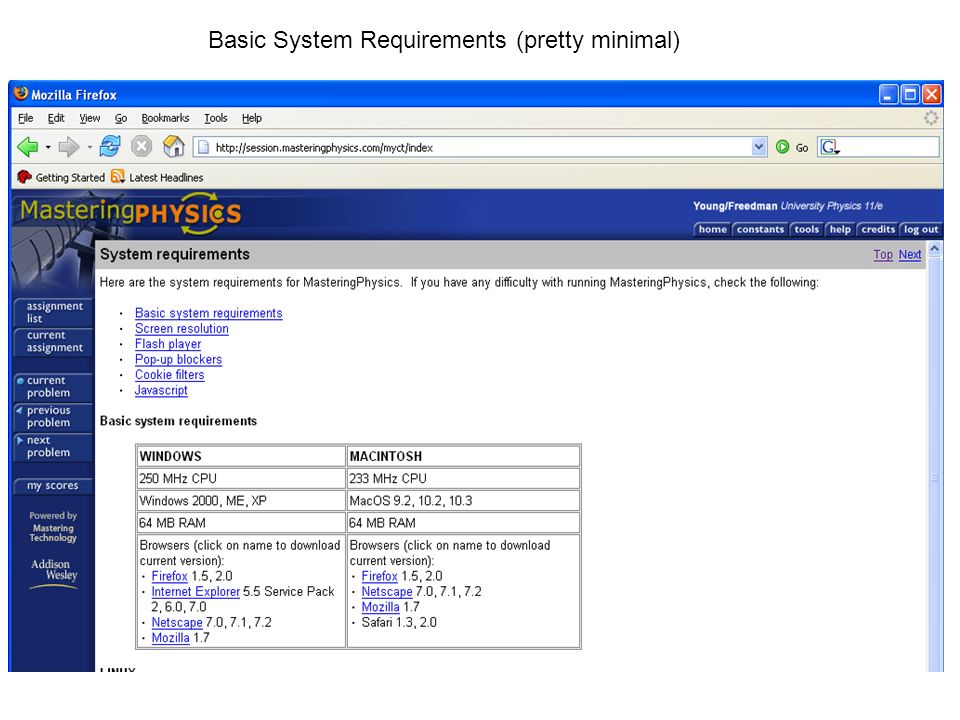960x720 pixels.
Task: Follow the Pop-up blockers link
Action: click(178, 359)
